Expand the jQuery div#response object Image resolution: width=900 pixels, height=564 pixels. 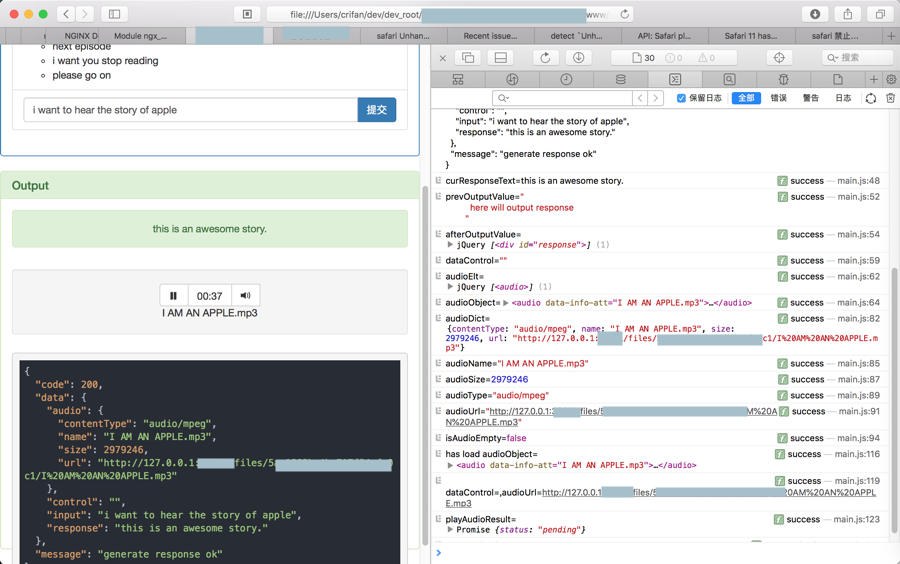pyautogui.click(x=450, y=245)
